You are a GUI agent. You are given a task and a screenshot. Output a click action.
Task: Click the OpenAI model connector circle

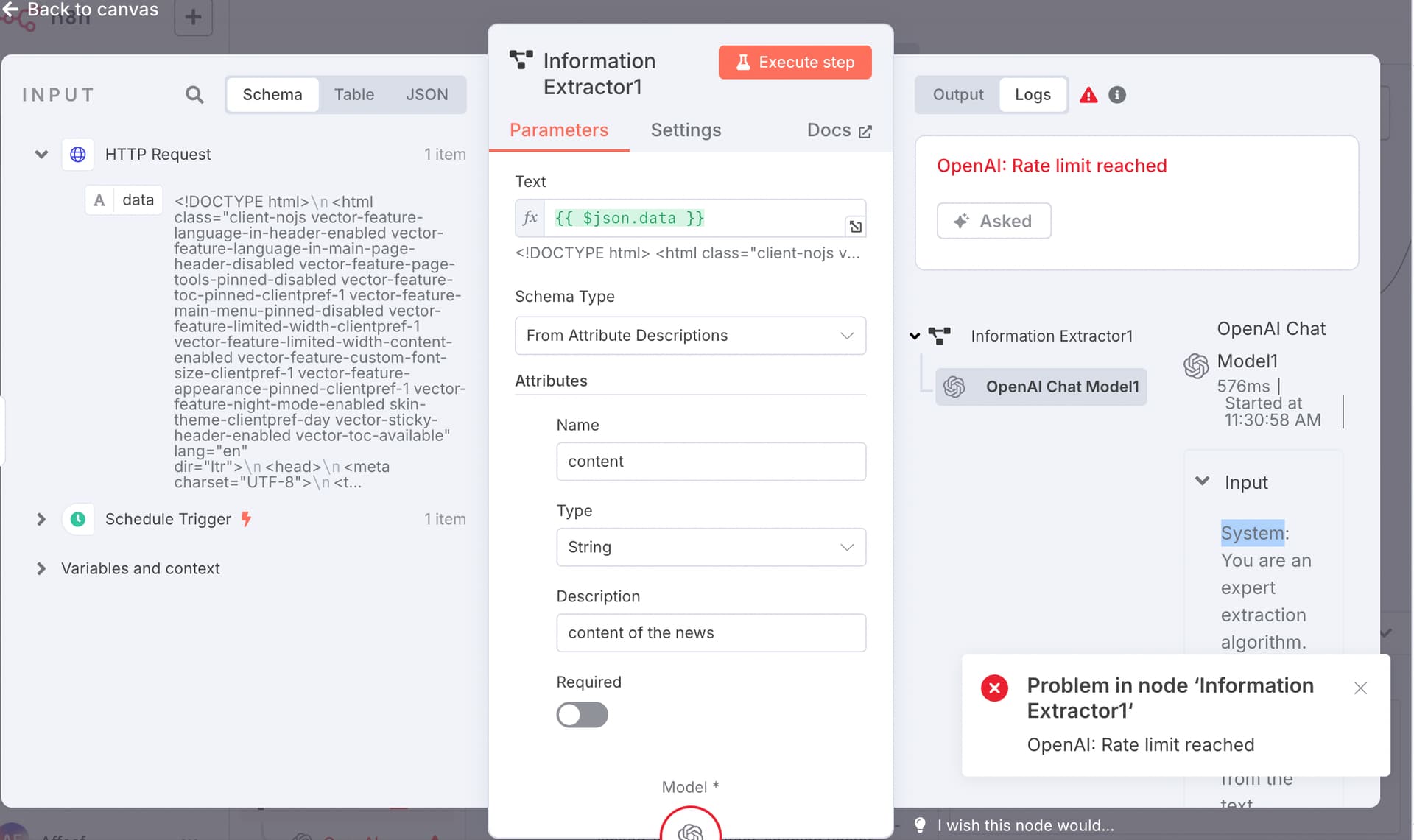691,825
